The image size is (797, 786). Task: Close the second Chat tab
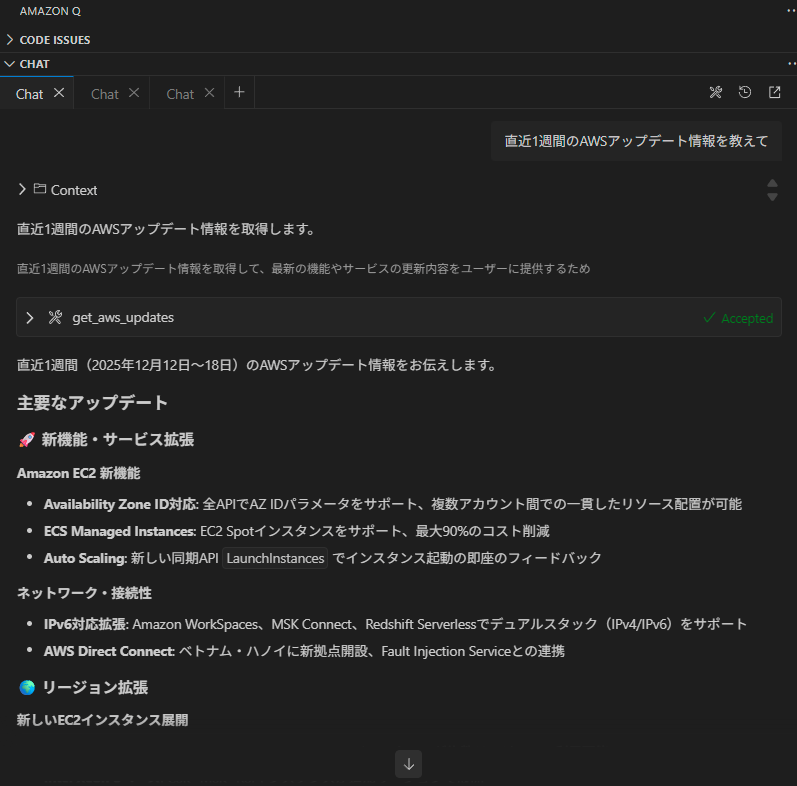(x=134, y=93)
